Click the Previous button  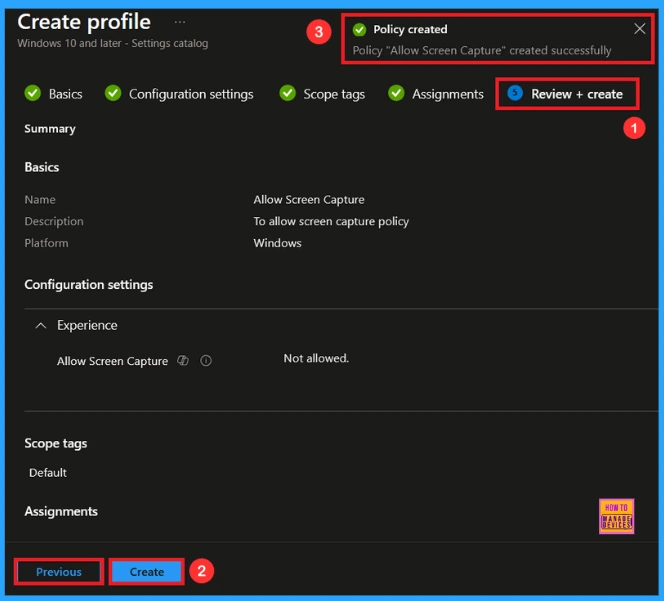tap(59, 572)
